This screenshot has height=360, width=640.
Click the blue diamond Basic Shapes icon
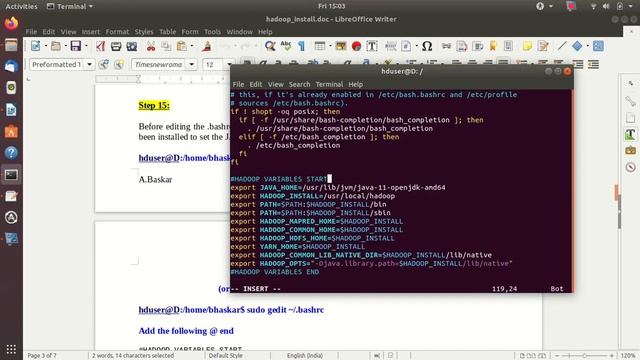point(577,46)
